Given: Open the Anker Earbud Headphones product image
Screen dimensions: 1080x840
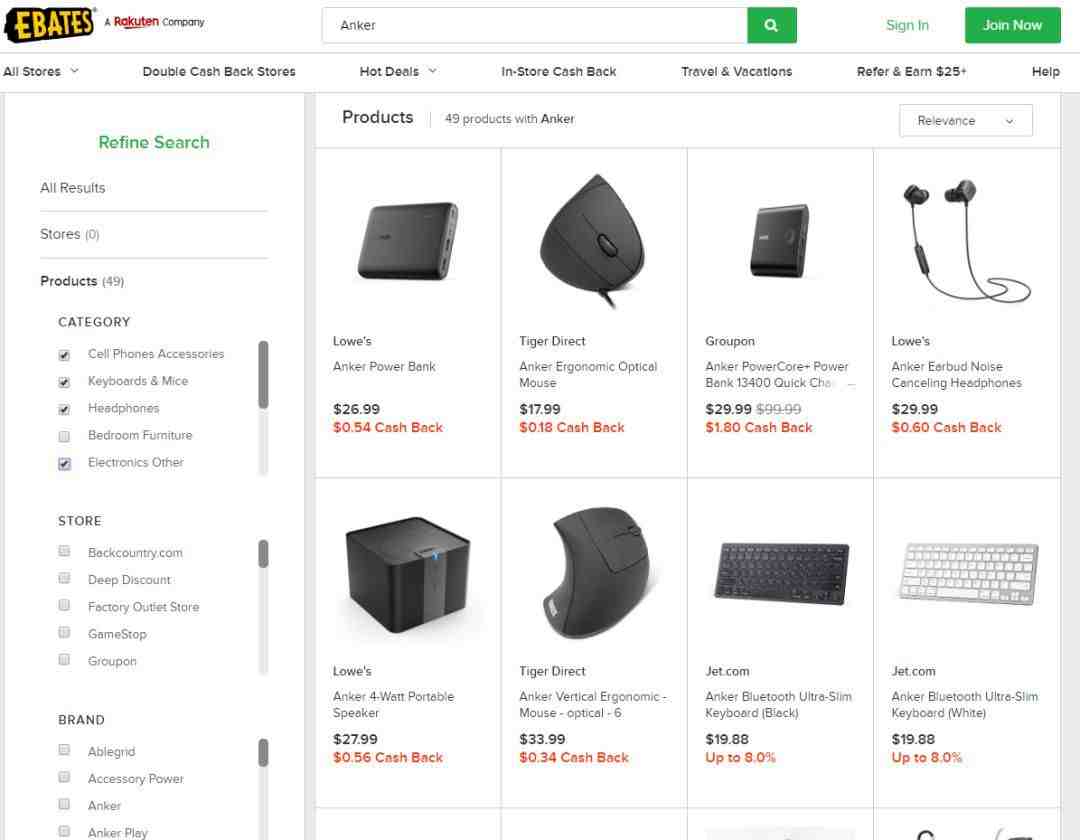Looking at the screenshot, I should pos(966,240).
